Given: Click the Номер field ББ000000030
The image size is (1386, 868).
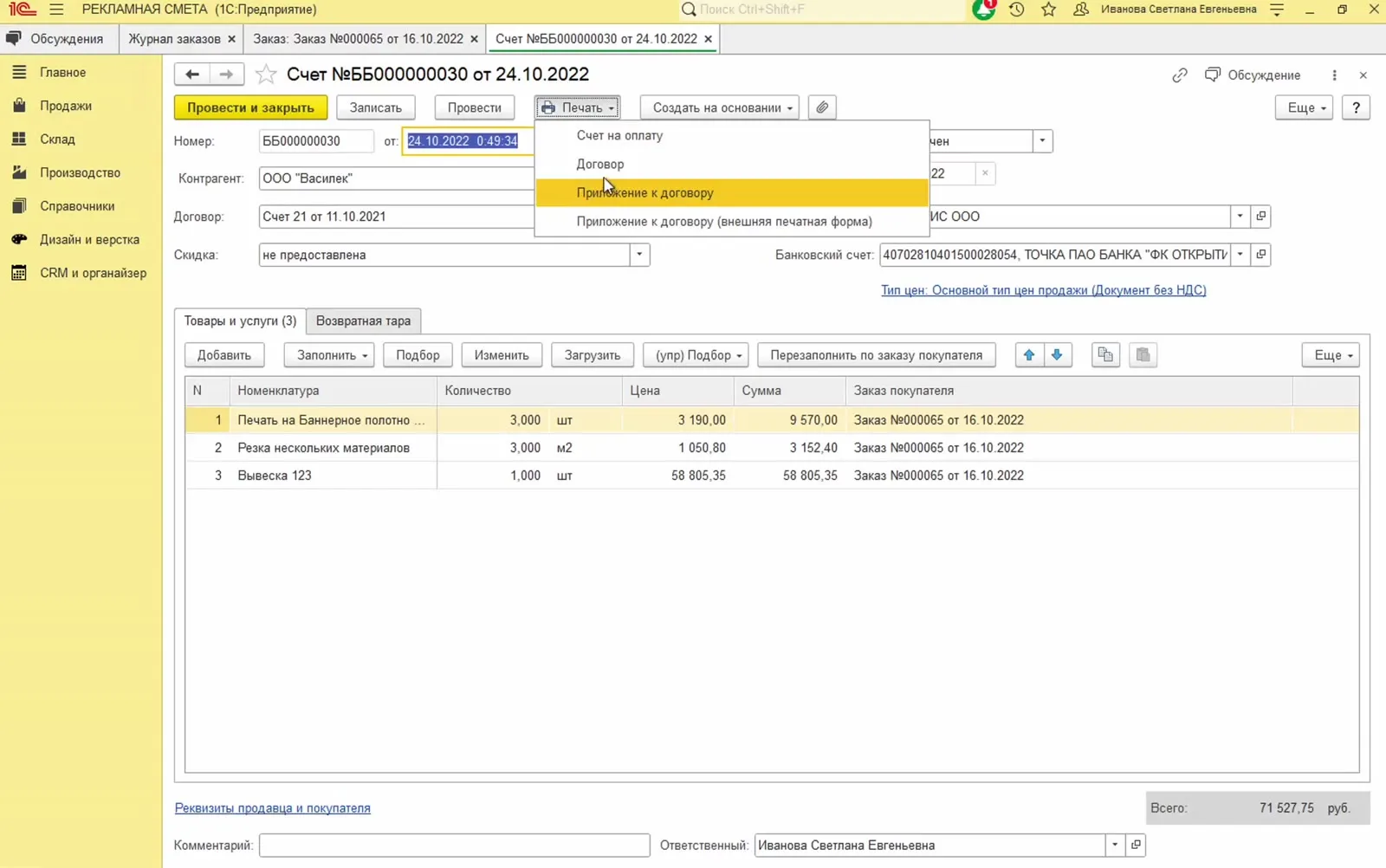Looking at the screenshot, I should point(316,141).
